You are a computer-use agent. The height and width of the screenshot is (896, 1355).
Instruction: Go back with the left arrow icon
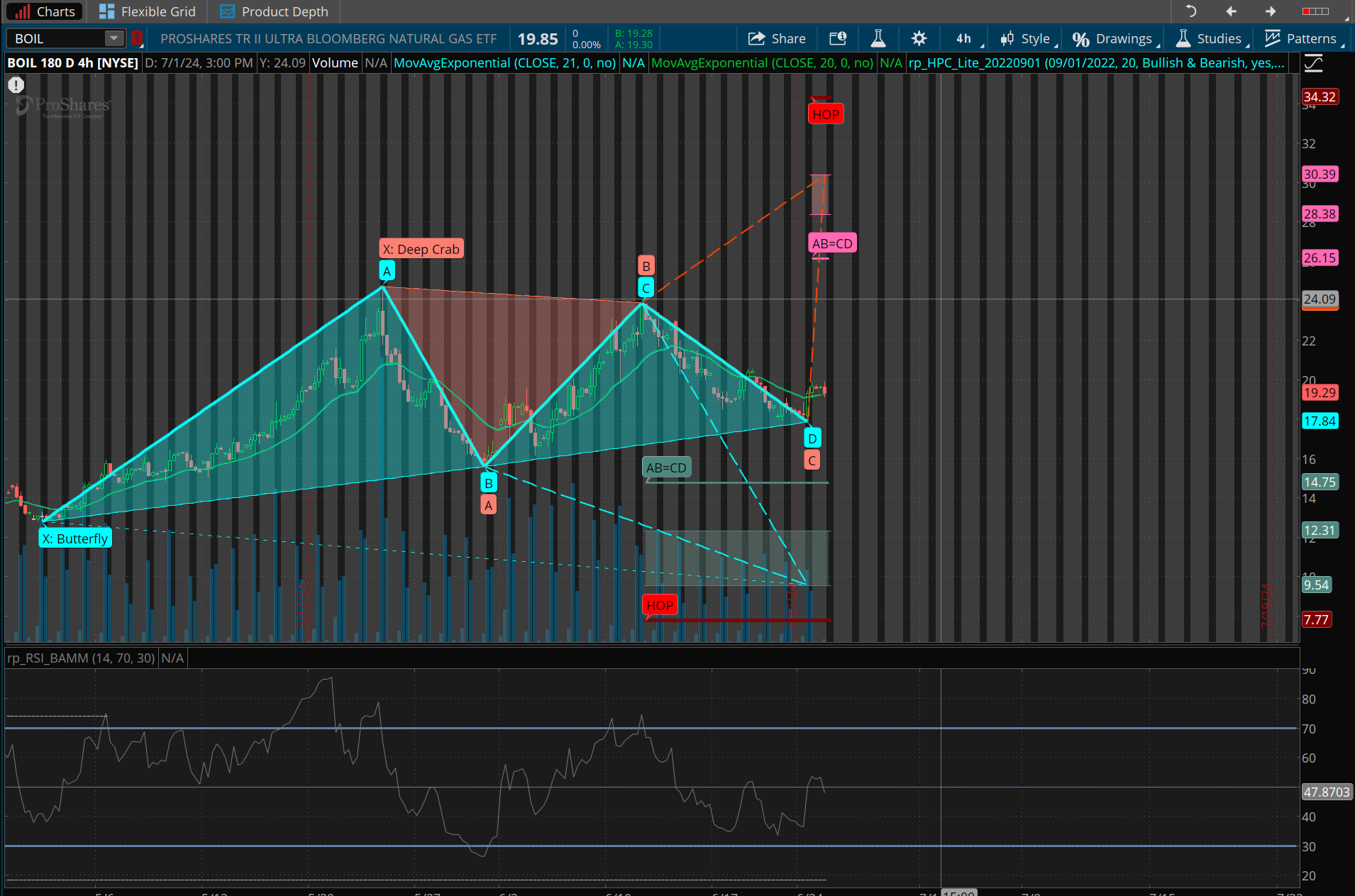(1231, 11)
